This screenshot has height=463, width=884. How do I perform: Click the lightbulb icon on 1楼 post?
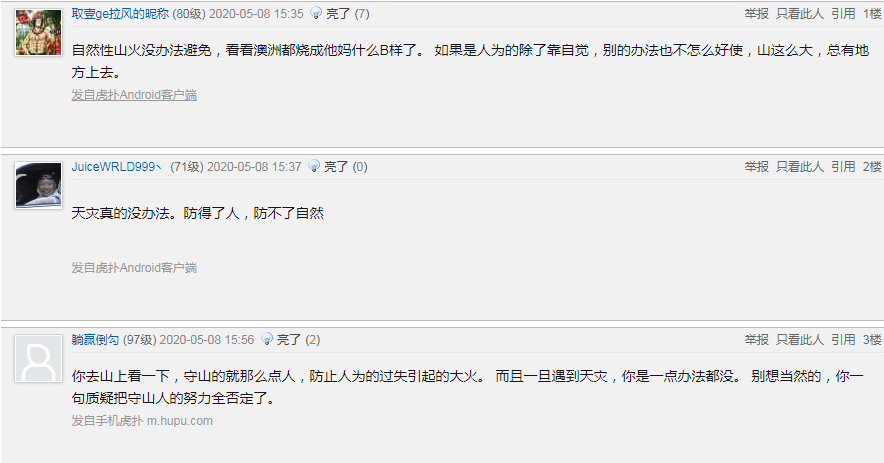click(x=316, y=13)
